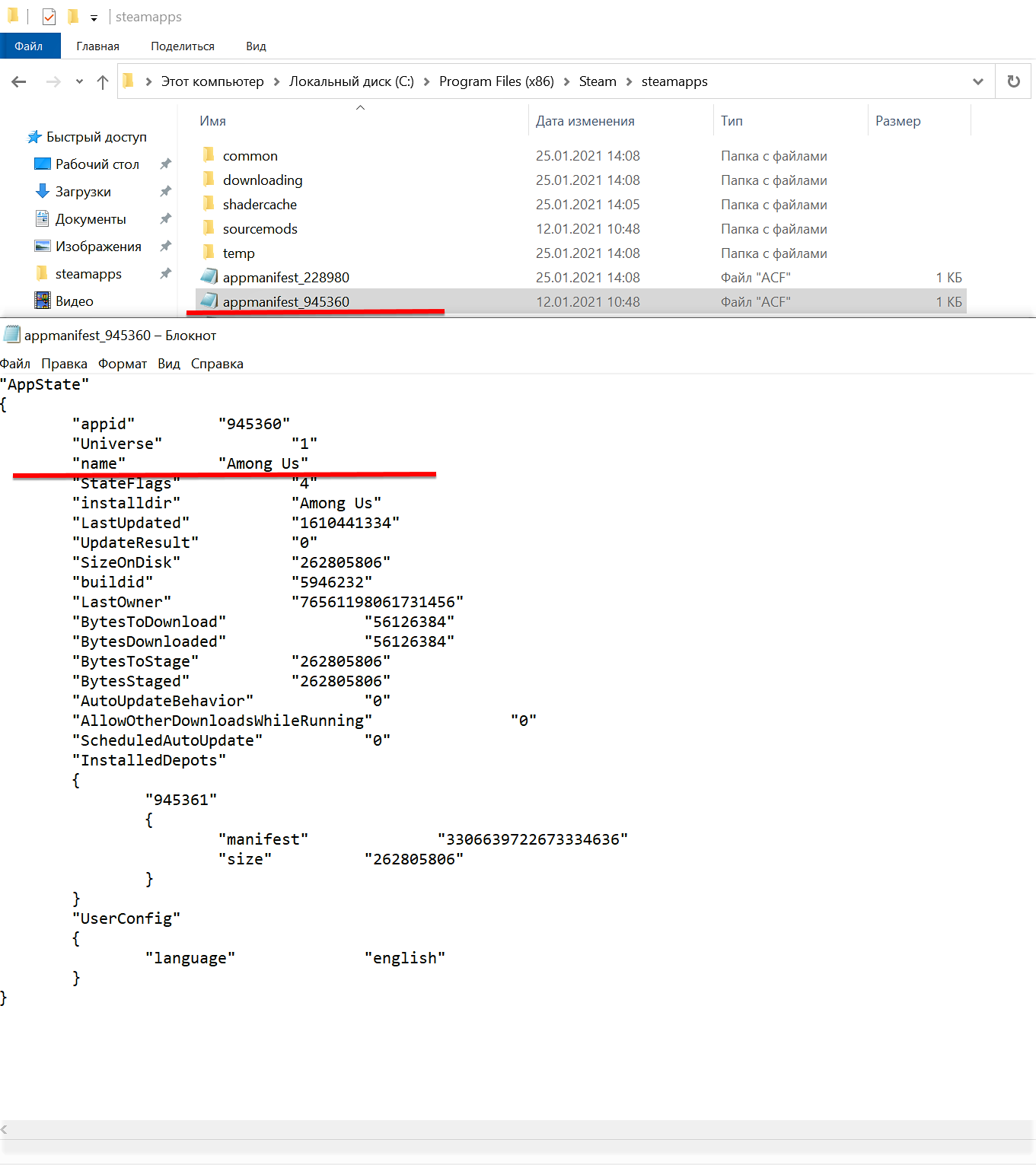Image resolution: width=1036 pixels, height=1165 pixels.
Task: Click 'Steam' breadcrumb segment
Action: point(598,81)
